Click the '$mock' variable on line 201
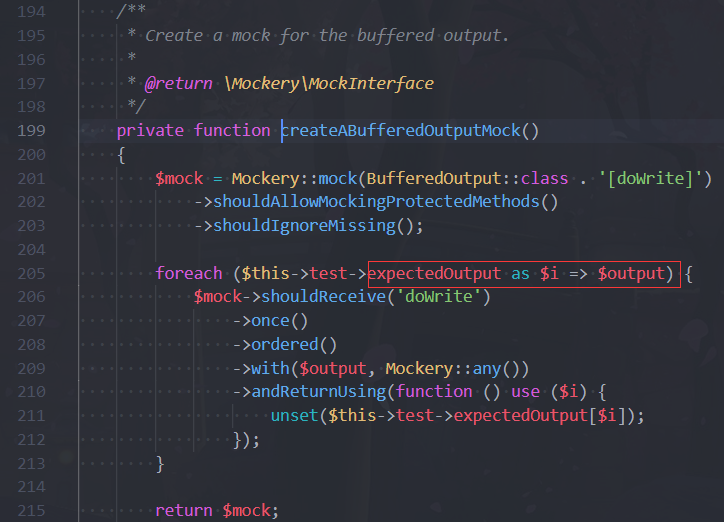724x522 pixels. pos(179,179)
